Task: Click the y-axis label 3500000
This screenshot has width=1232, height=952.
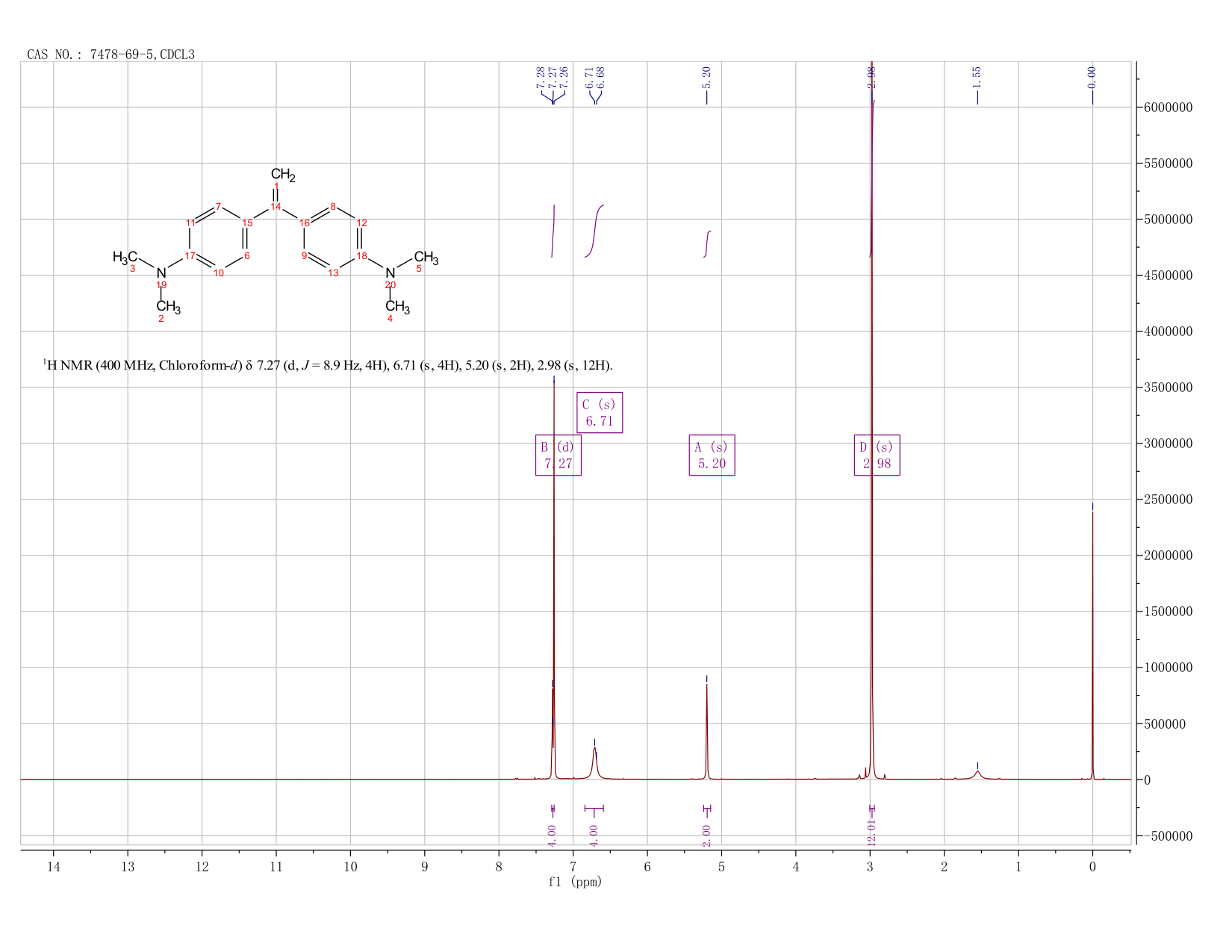Action: (x=1168, y=388)
